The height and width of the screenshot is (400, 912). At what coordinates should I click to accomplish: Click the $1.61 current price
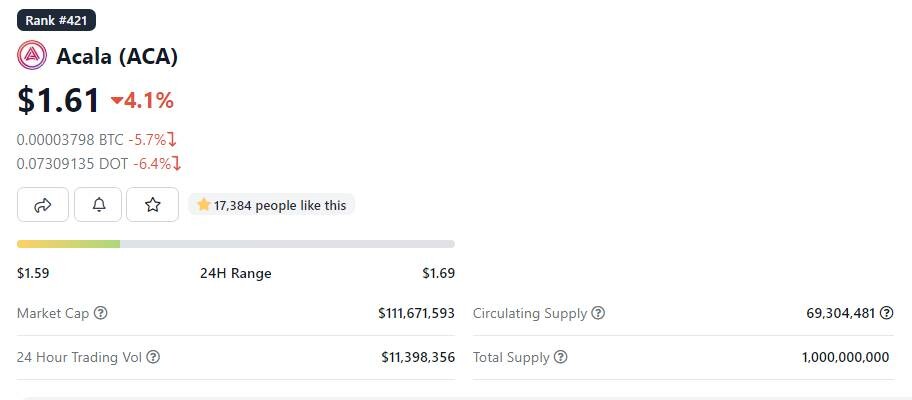click(58, 99)
